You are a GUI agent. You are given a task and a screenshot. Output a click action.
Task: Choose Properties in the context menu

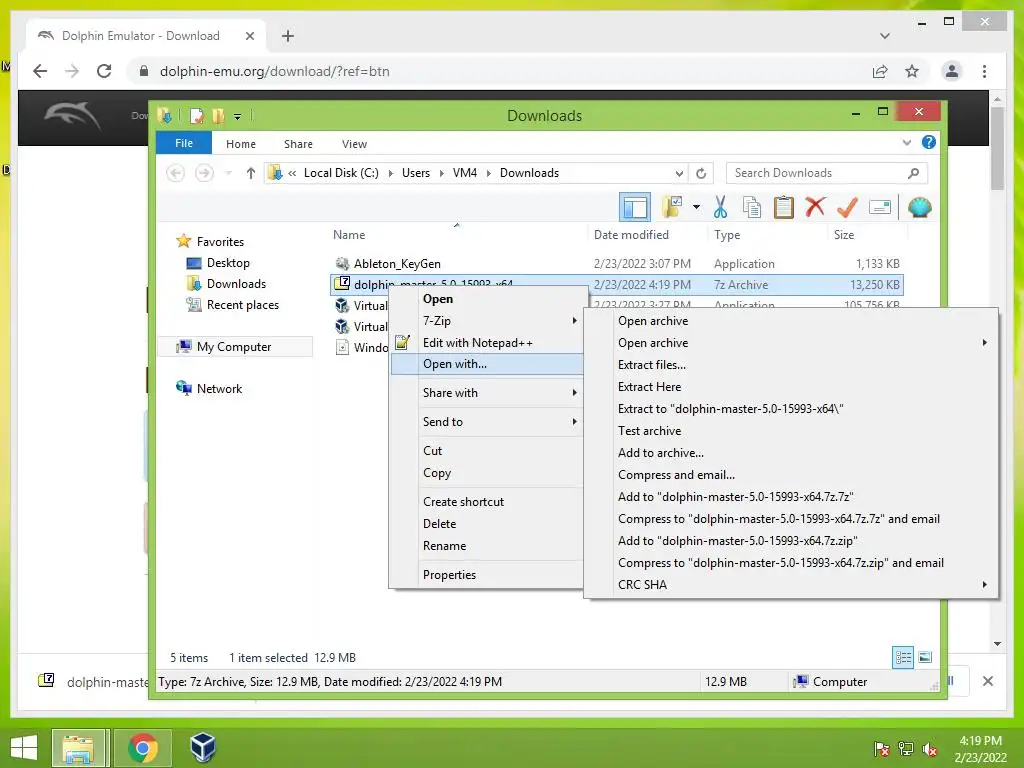tap(487, 575)
